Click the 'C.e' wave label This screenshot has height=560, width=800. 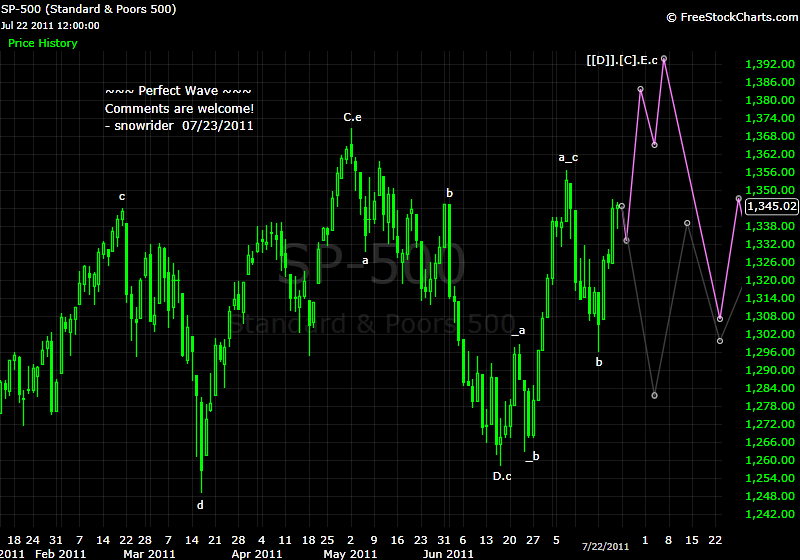(352, 117)
